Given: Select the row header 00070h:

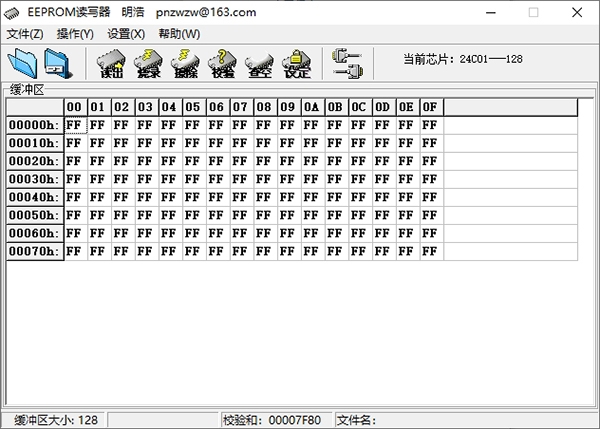Looking at the screenshot, I should 35,251.
